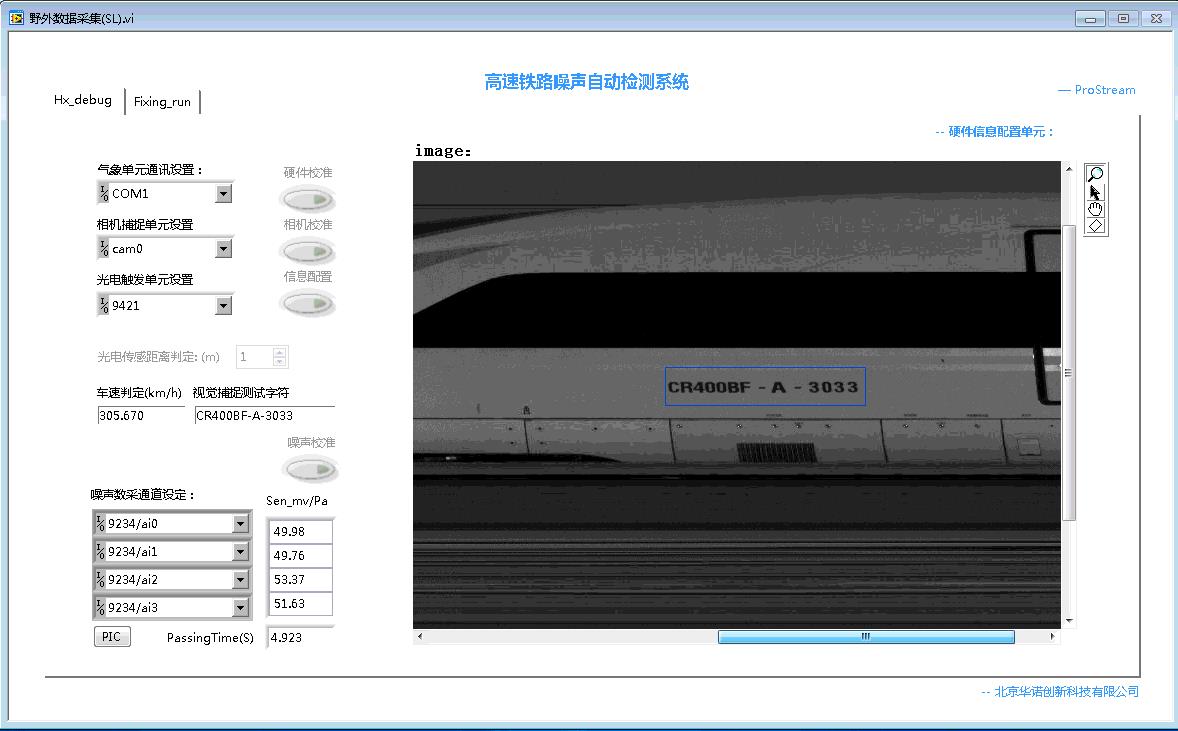
Task: Click the I/O icon beside 9234/ai3
Action: click(100, 606)
